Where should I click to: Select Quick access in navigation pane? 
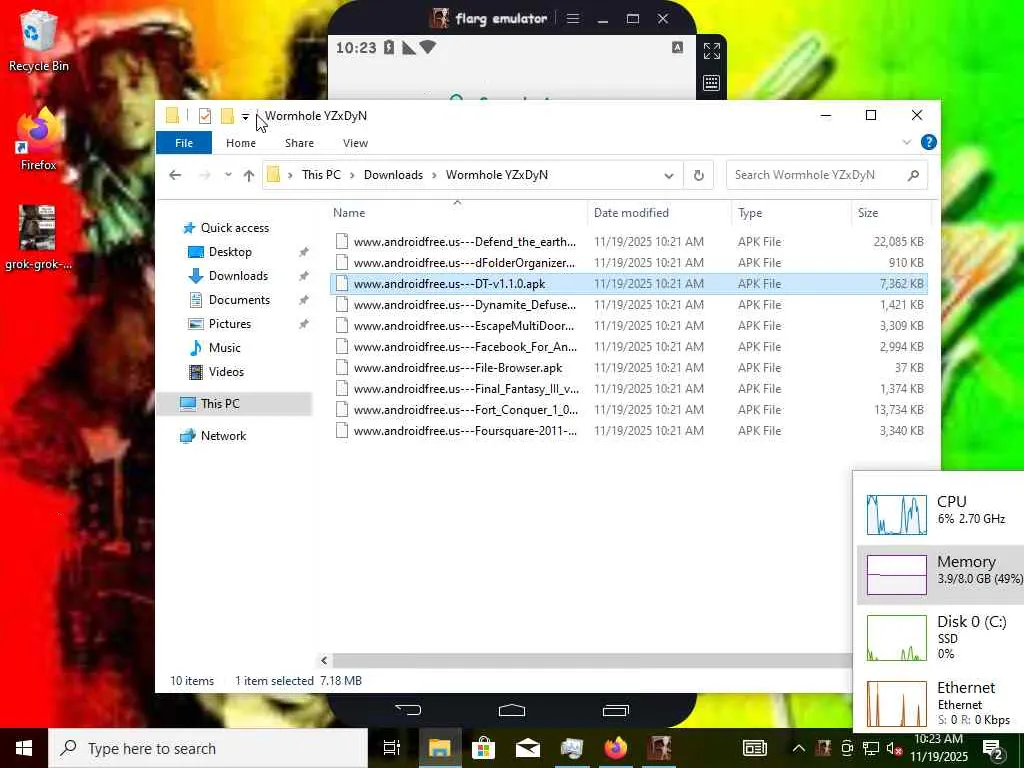(234, 228)
